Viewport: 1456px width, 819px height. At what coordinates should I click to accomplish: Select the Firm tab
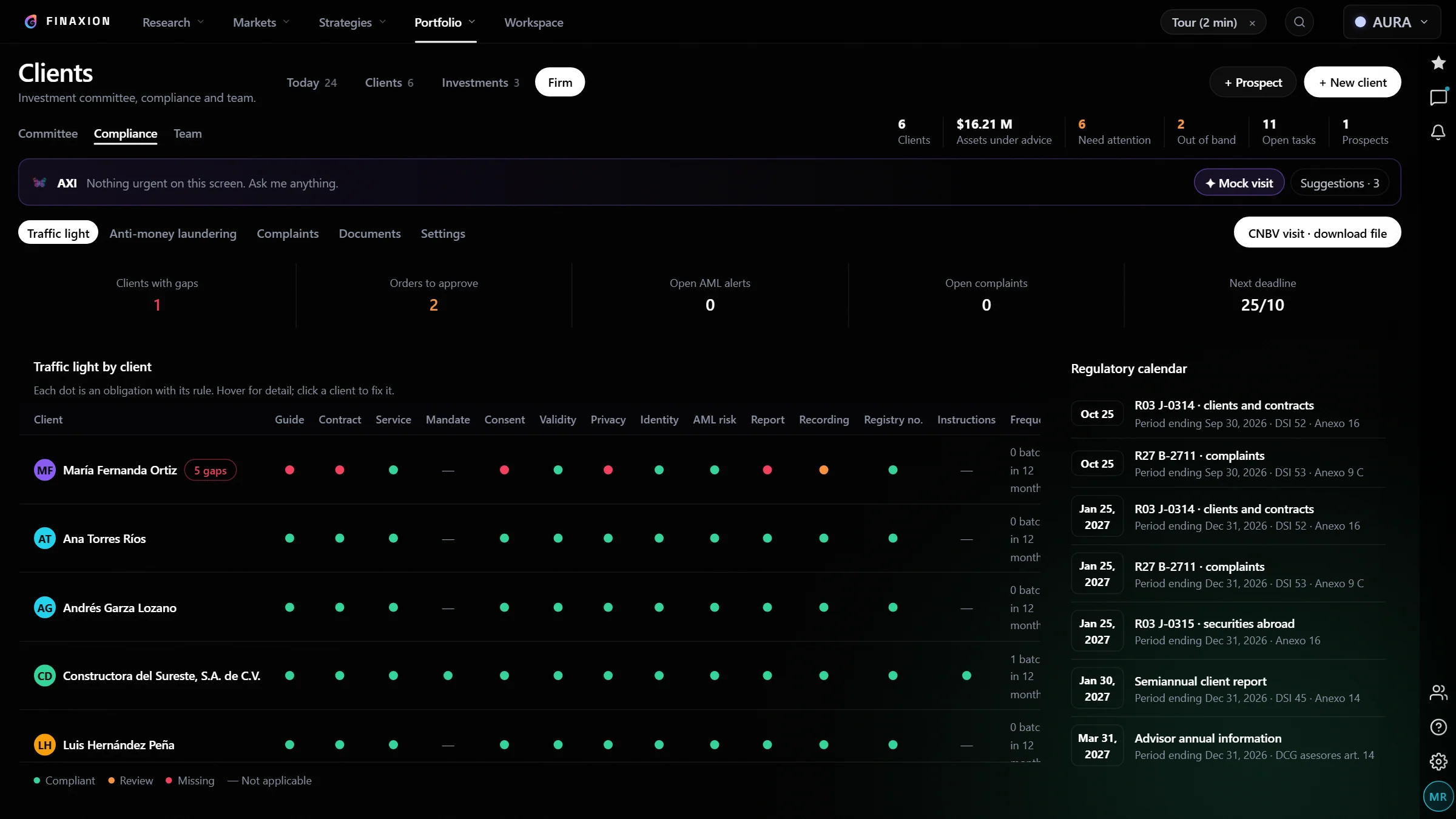pyautogui.click(x=560, y=83)
